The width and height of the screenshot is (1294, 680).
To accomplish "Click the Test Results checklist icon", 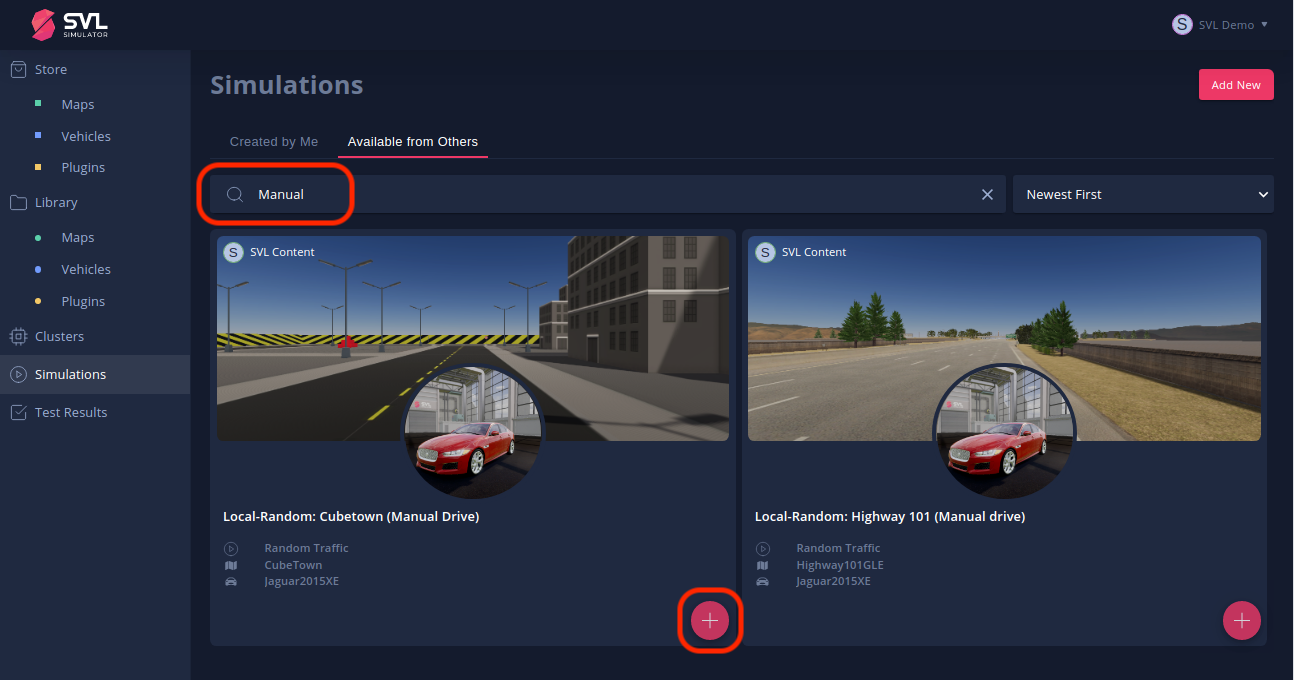I will (18, 412).
